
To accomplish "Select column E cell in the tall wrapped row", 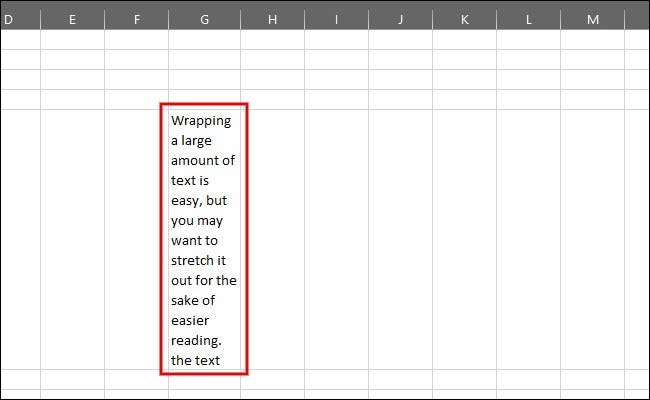I will (x=72, y=239).
